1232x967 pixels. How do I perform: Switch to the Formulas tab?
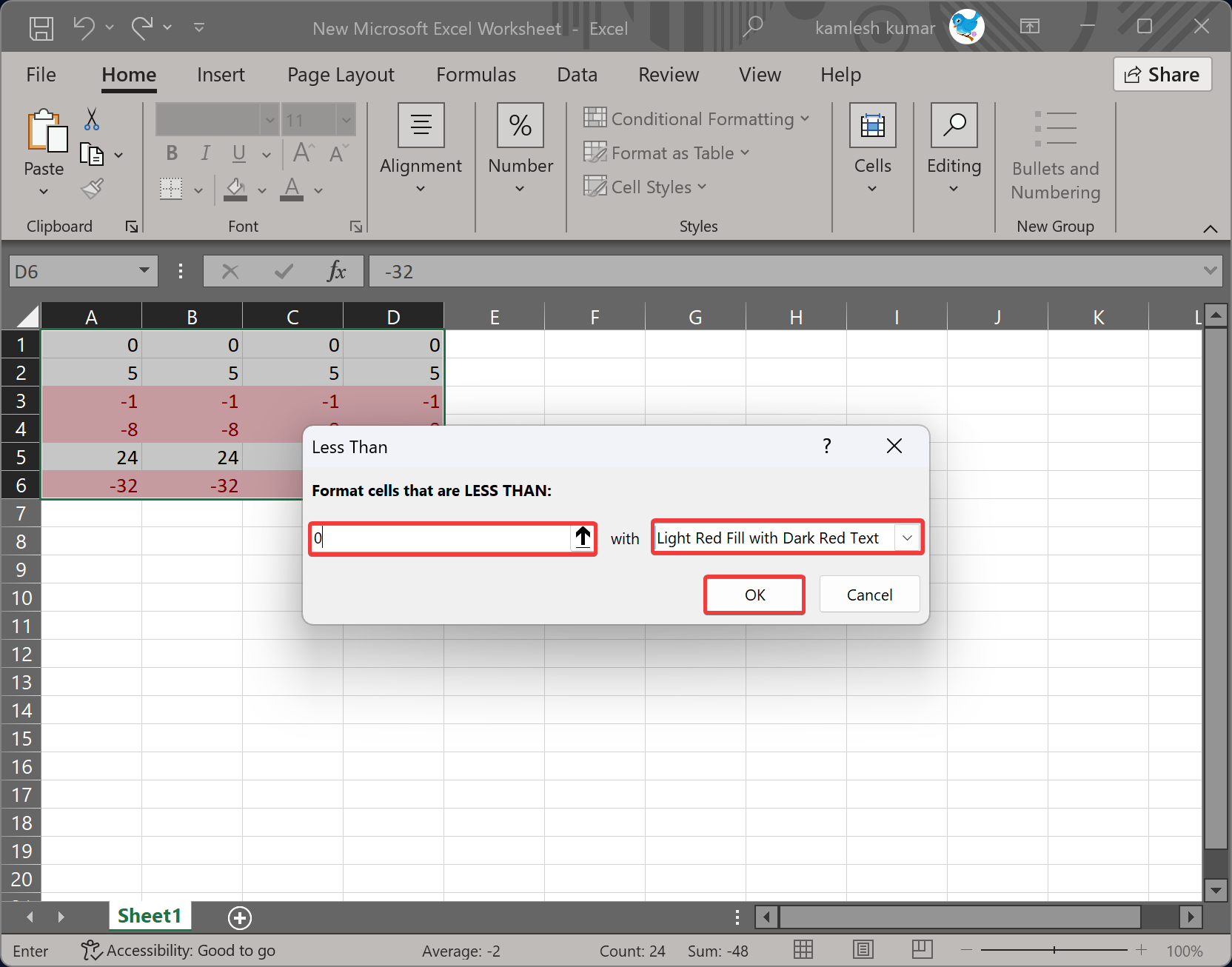[476, 75]
